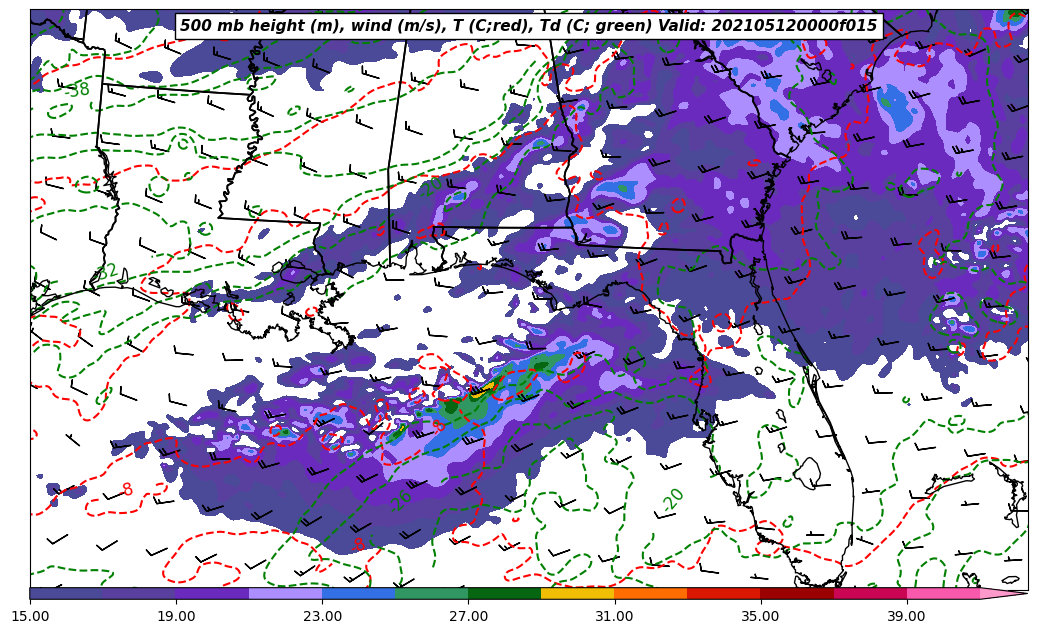Click the green -32 contour label
The image size is (1037, 633).
click(x=106, y=272)
